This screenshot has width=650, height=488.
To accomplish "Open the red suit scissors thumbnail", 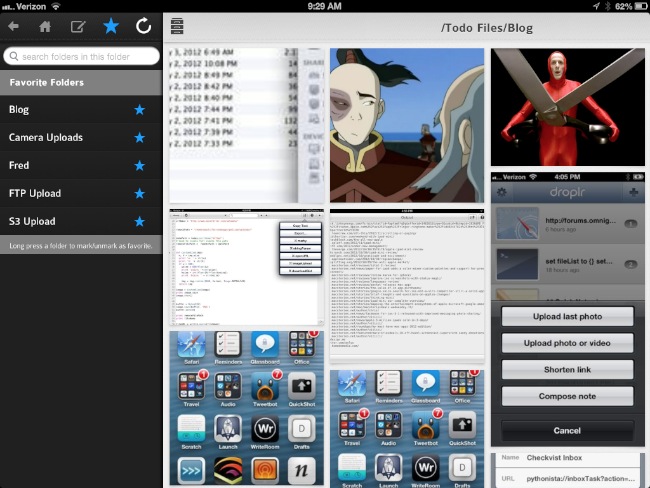I will coord(568,107).
